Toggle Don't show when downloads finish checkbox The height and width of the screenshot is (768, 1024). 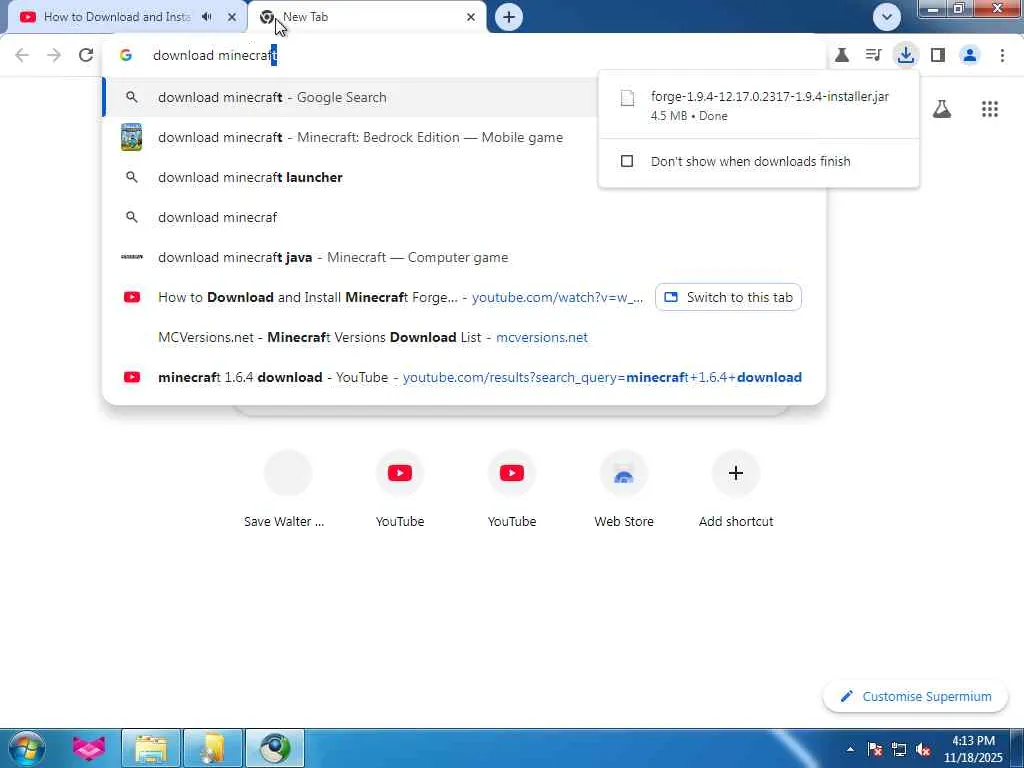click(x=626, y=161)
